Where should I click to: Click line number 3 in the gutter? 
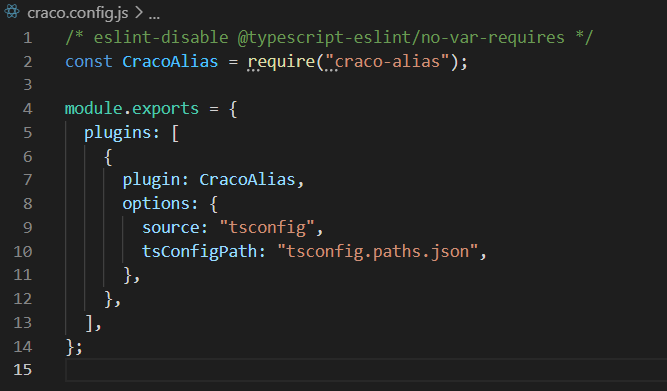tap(28, 85)
